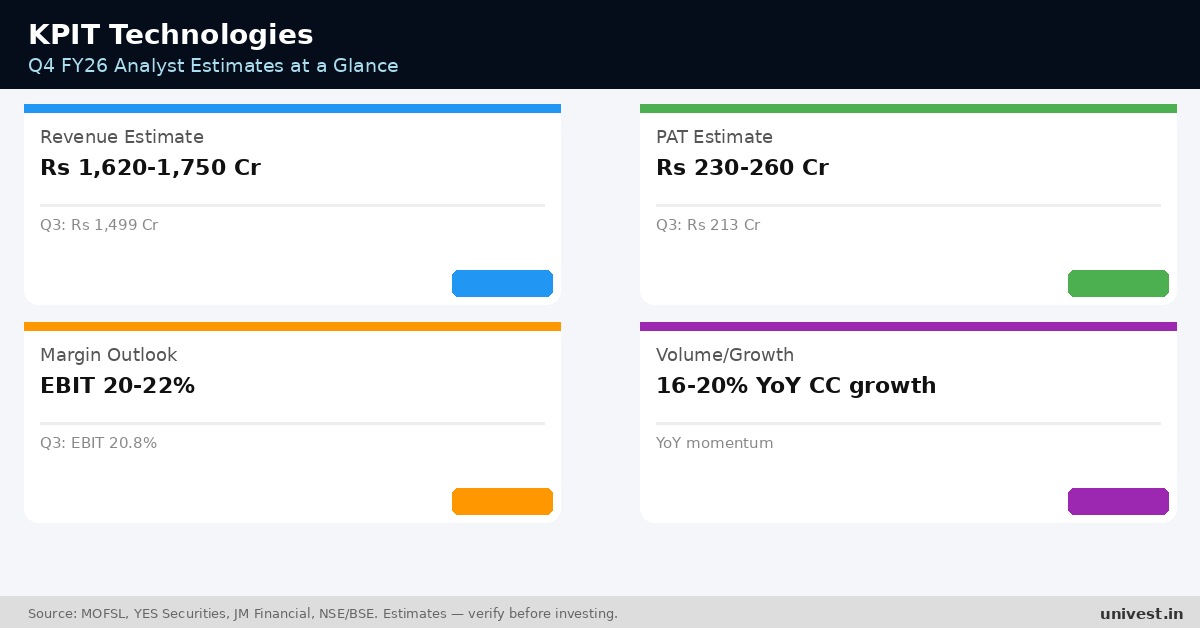Click the orange badge in Margin card
The width and height of the screenshot is (1200, 628).
pos(502,501)
